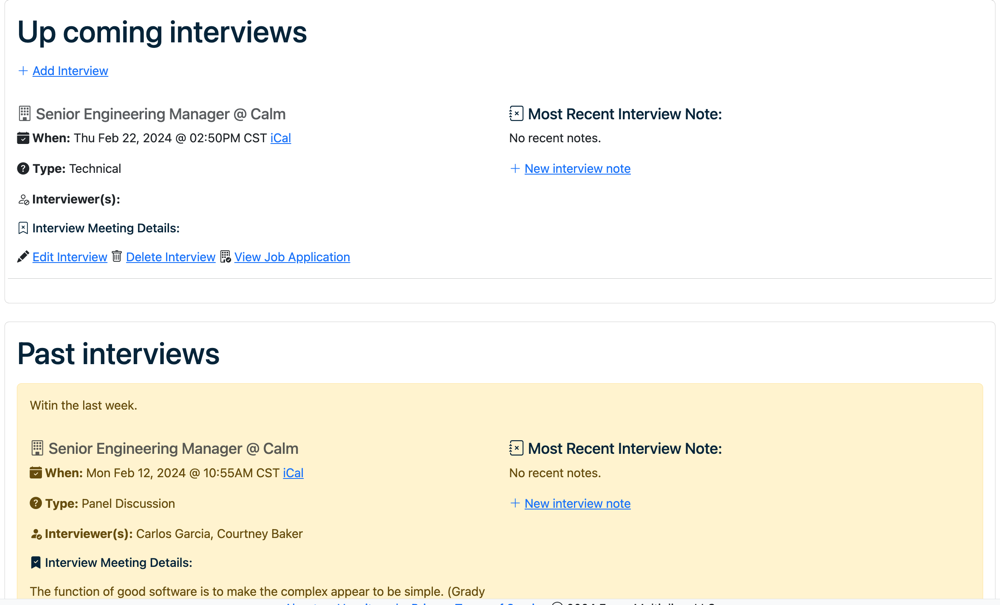
Task: Add New interview note for Panel Discussion interview
Action: 577,504
